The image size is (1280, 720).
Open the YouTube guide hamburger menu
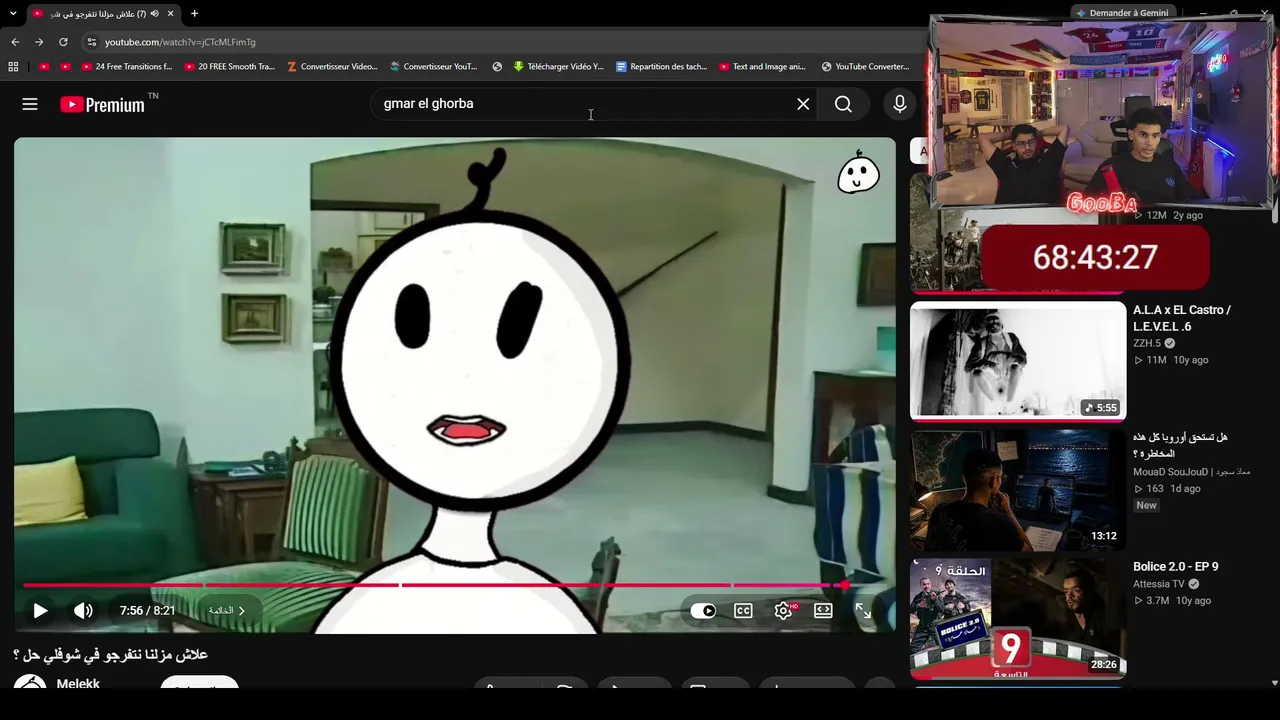coord(30,104)
